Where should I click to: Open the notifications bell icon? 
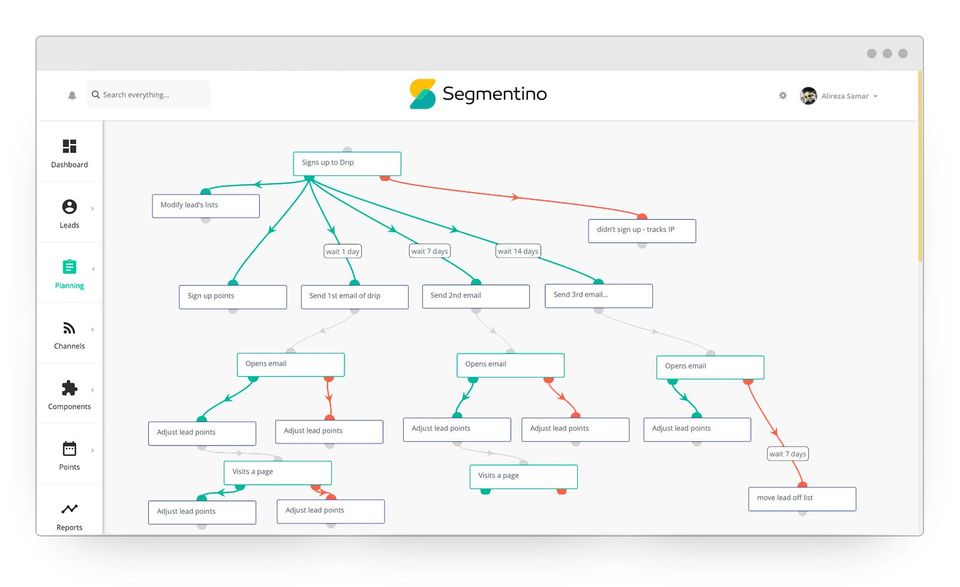pyautogui.click(x=72, y=95)
